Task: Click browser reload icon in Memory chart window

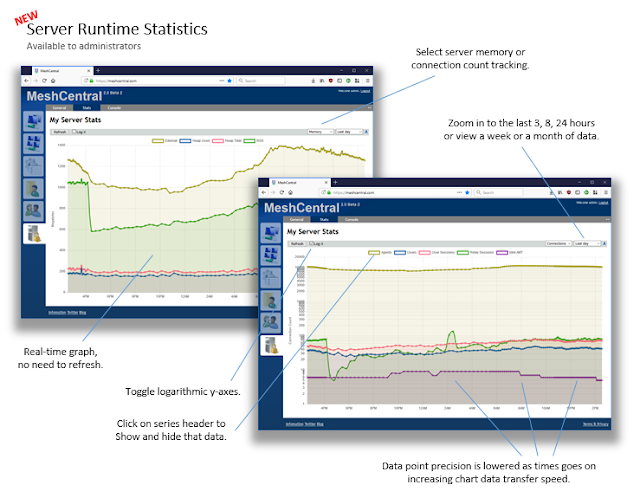Action: coord(44,81)
